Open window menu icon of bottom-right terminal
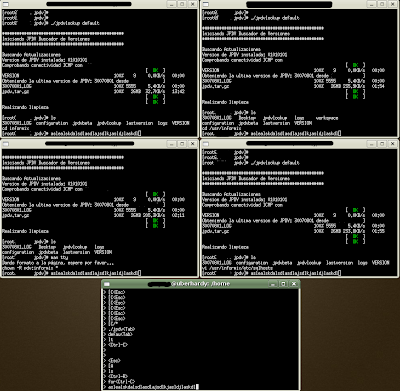Image resolution: width=400 pixels, height=391 pixels. [206, 144]
